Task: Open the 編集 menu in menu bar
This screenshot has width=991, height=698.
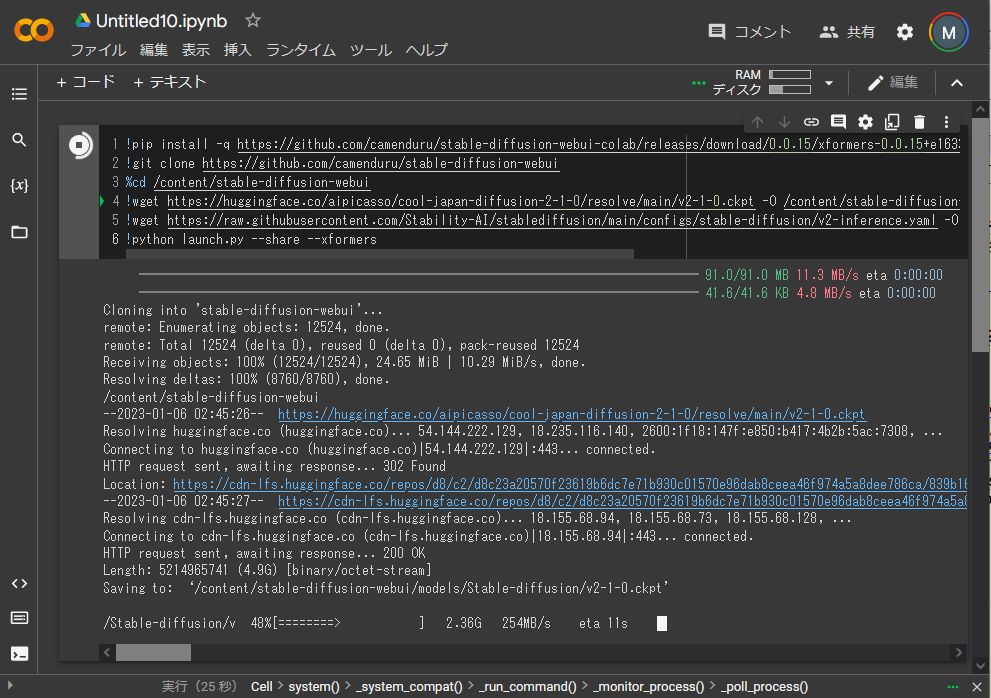Action: pyautogui.click(x=154, y=50)
